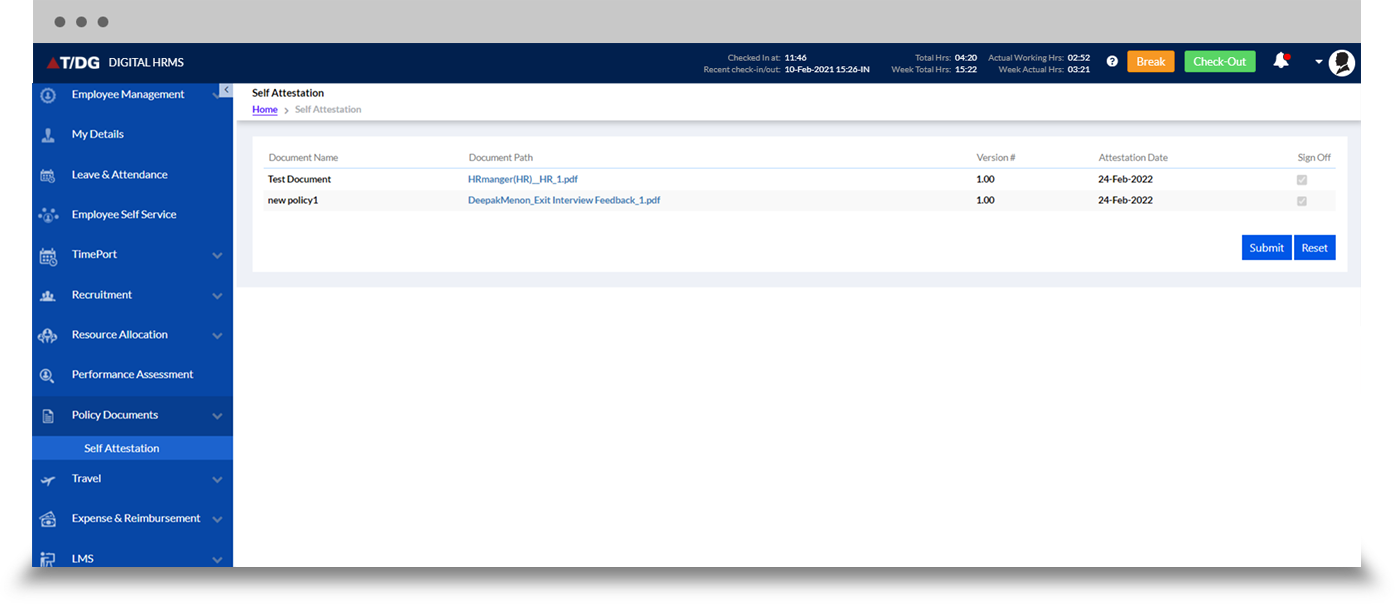The height and width of the screenshot is (604, 1395).
Task: Click the Version # column header
Action: click(996, 158)
